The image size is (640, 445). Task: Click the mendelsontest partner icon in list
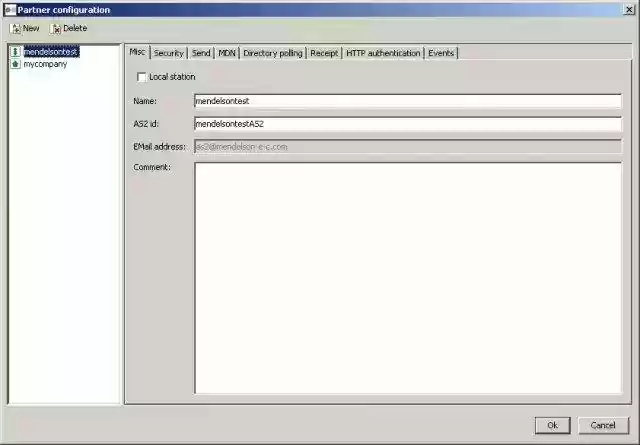coord(15,51)
